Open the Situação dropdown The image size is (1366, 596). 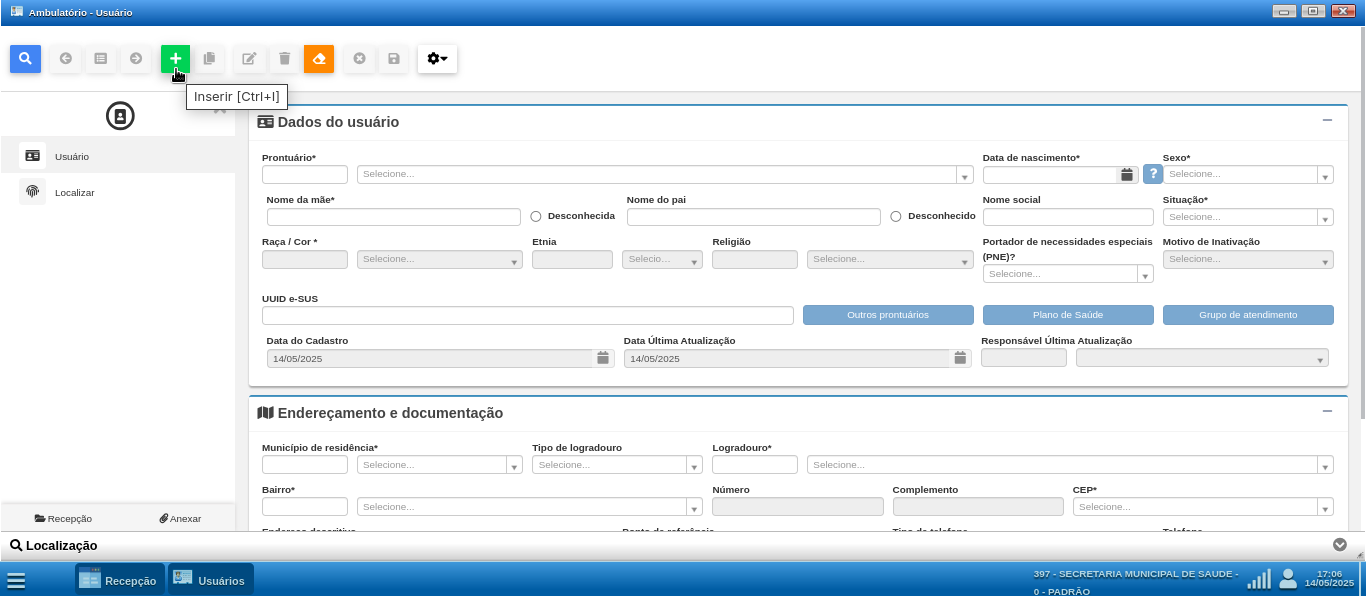[1247, 217]
